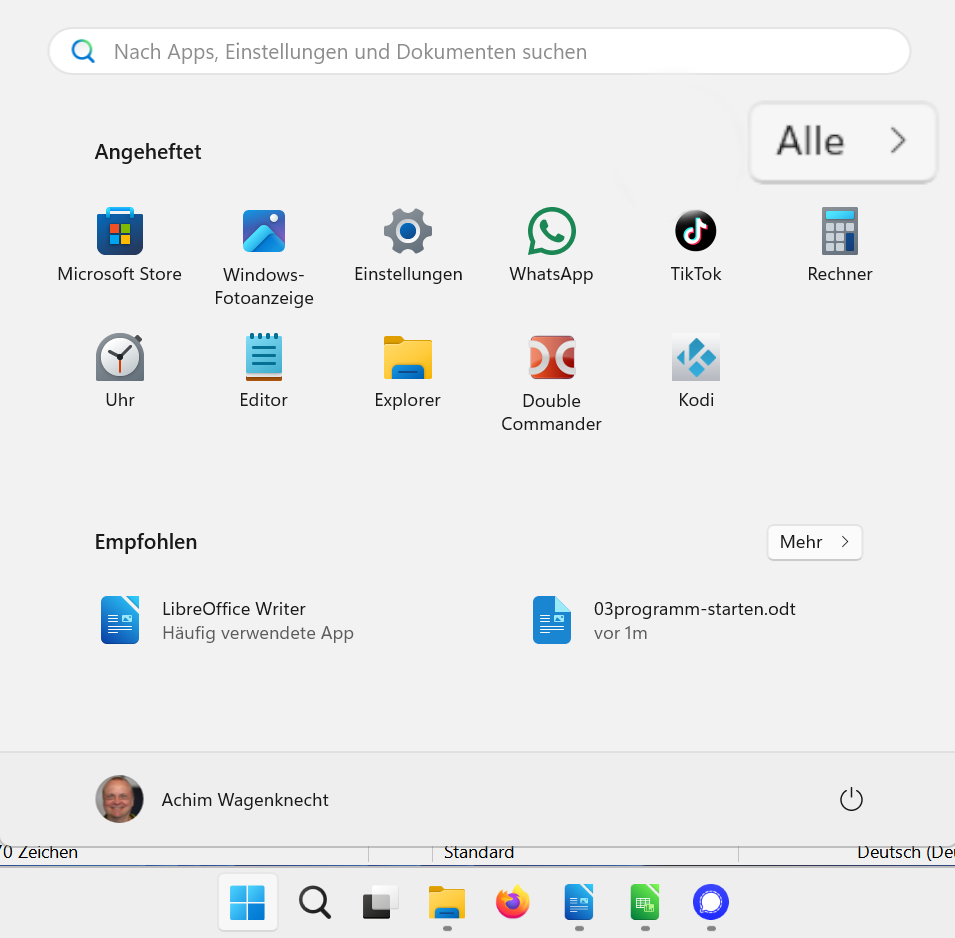Screen dimensions: 955x938
Task: Open Microsoft Store from pinned apps
Action: point(119,244)
